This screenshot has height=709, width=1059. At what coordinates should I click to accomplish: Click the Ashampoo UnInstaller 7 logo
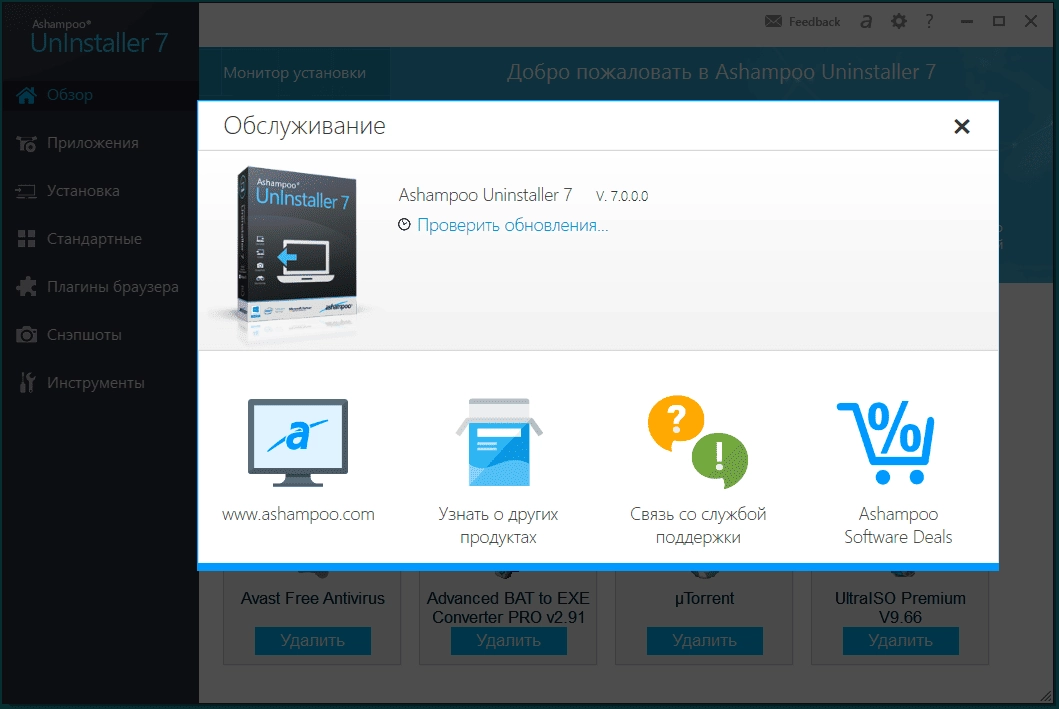coord(99,37)
